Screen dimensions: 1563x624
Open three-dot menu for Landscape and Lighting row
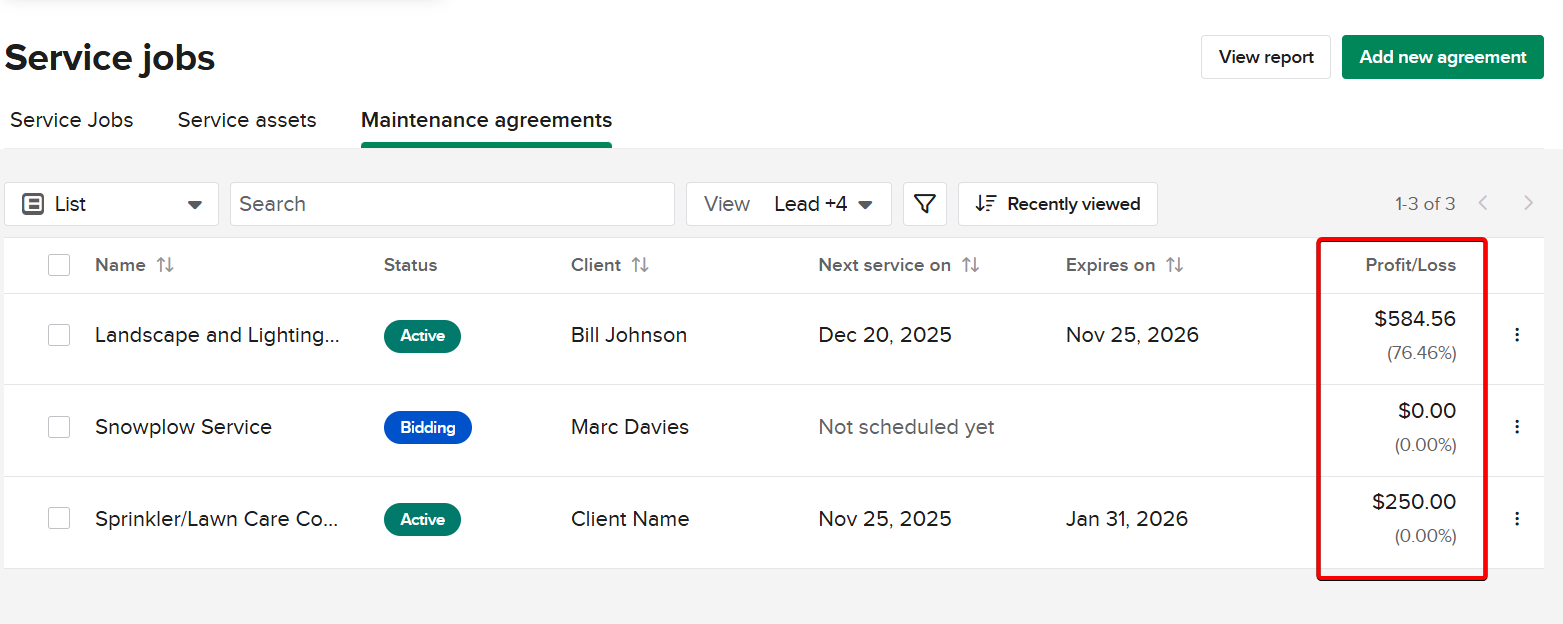pyautogui.click(x=1516, y=335)
